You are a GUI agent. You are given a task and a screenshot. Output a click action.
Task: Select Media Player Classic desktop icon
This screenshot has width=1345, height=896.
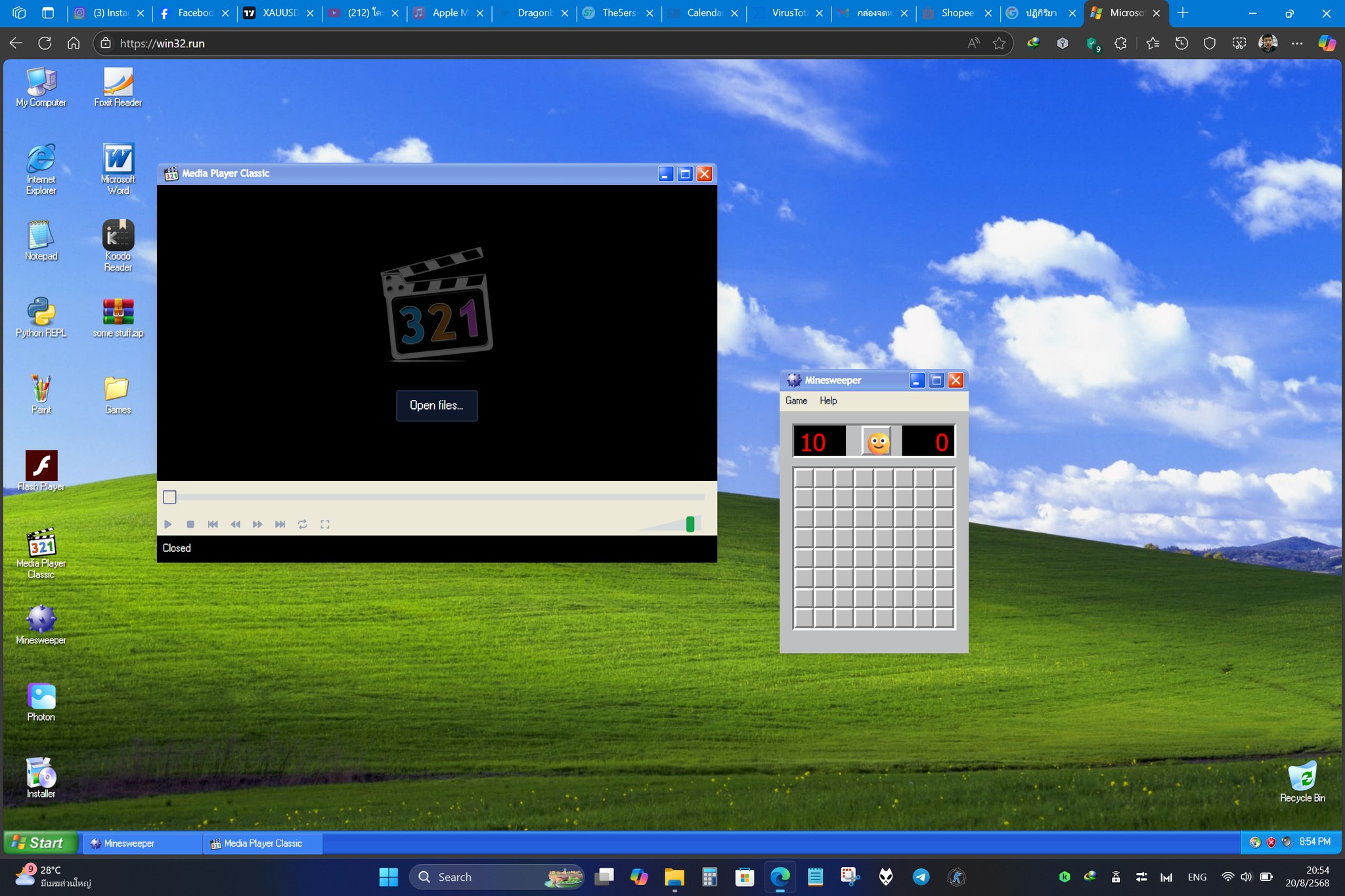[41, 553]
